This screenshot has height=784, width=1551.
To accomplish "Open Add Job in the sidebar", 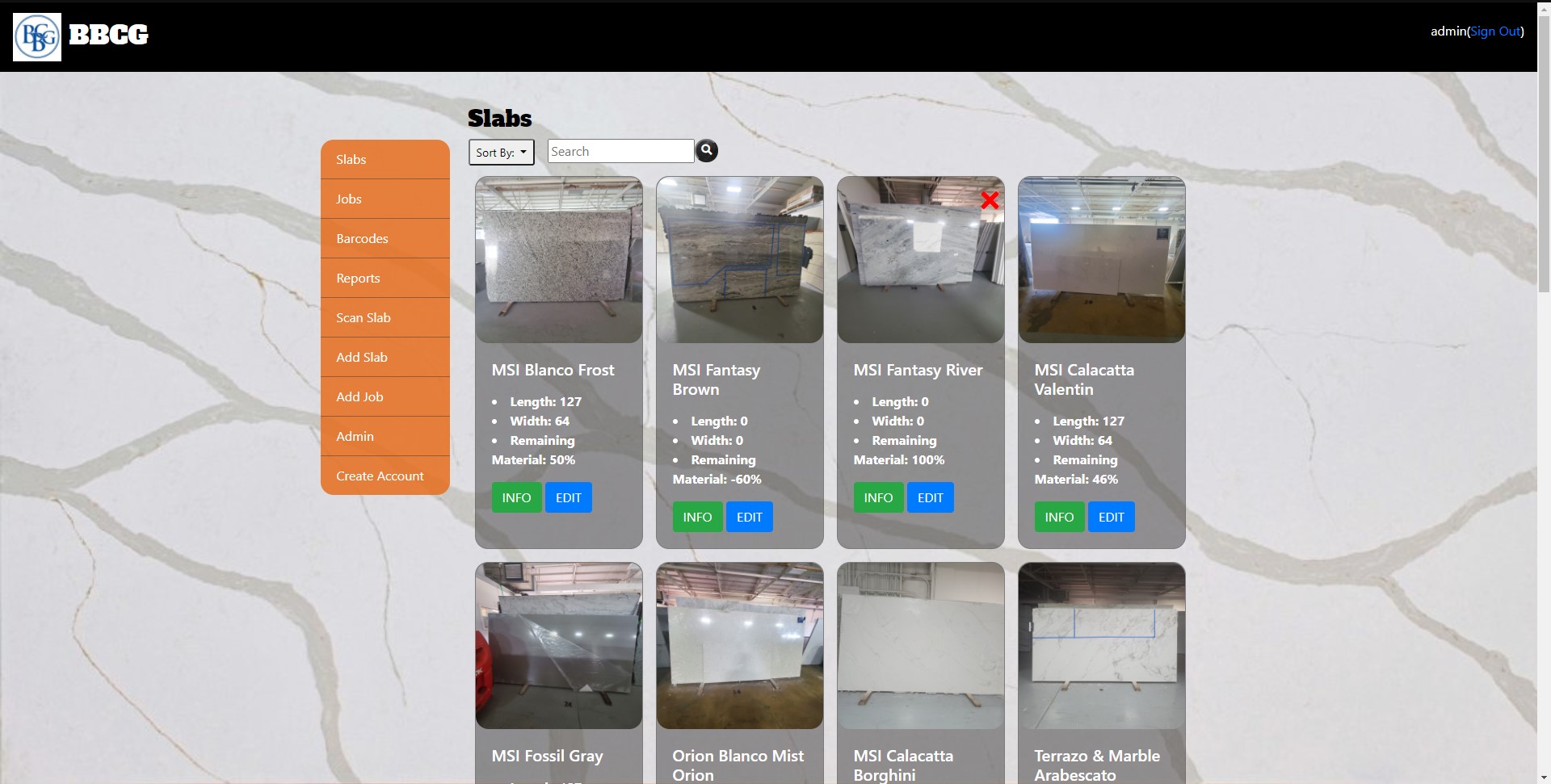I will tap(385, 396).
